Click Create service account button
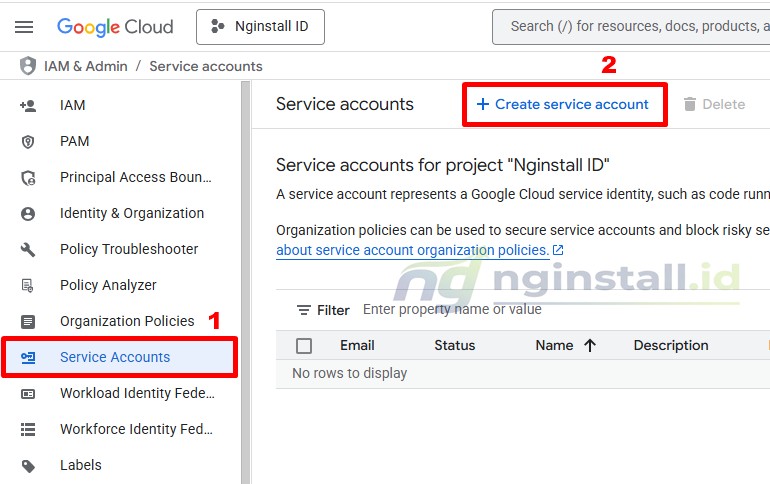The width and height of the screenshot is (770, 484). pos(563,104)
